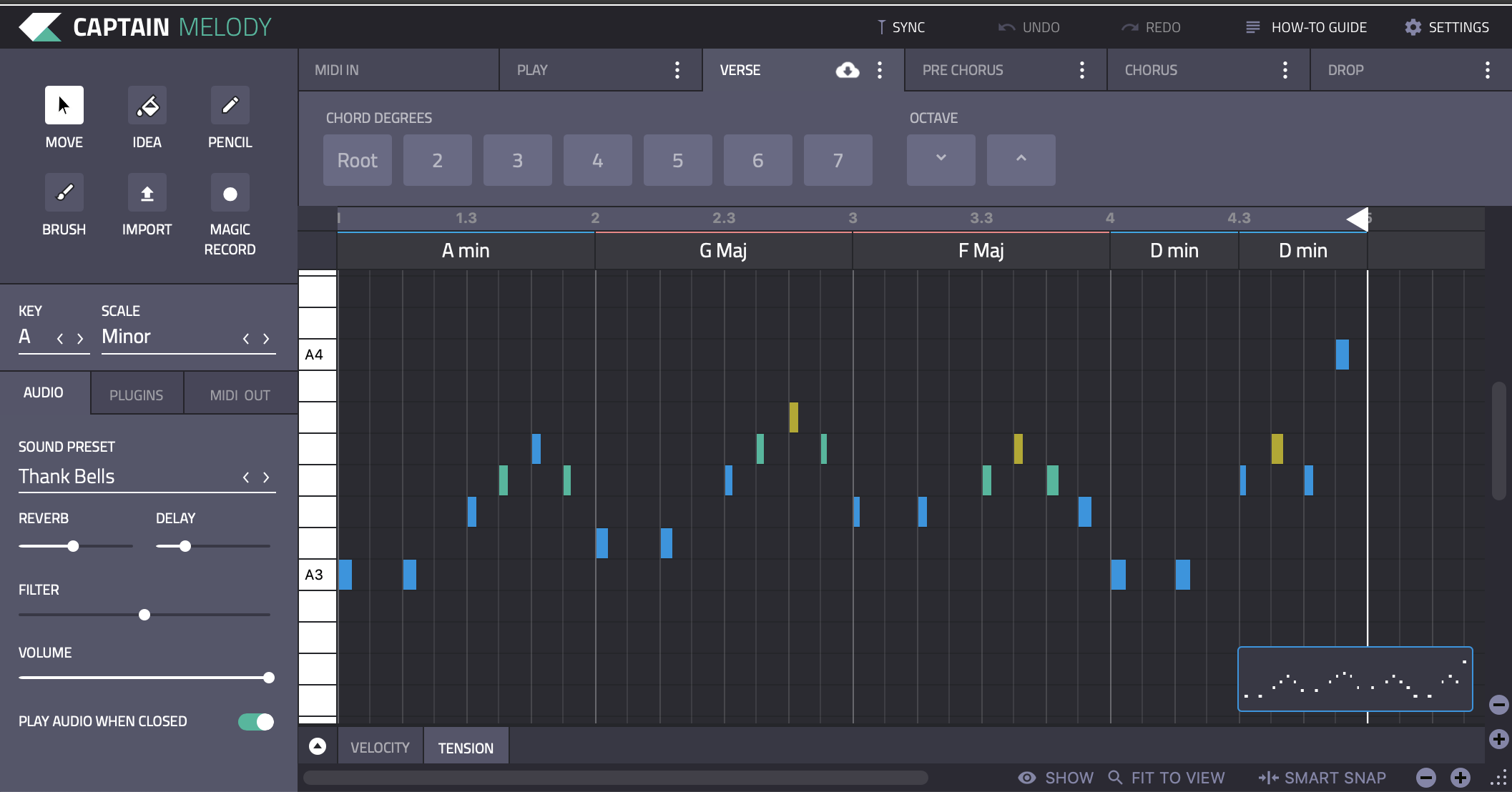Viewport: 1512px width, 792px height.
Task: Click chord degree 3 button
Action: click(x=518, y=160)
